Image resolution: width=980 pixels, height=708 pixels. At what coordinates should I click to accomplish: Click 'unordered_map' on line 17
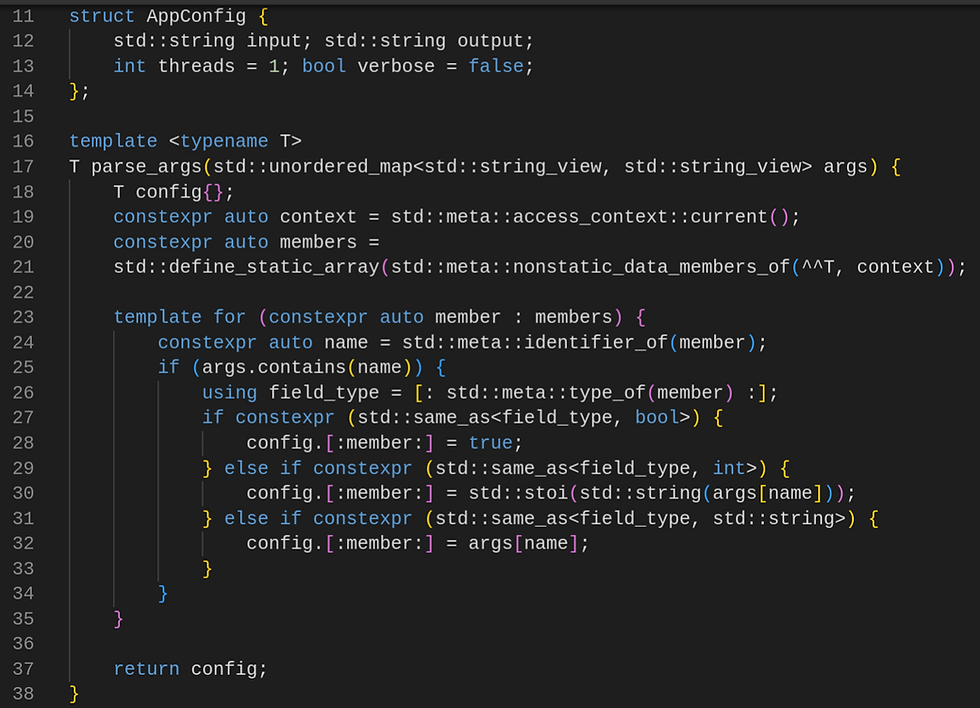[340, 167]
